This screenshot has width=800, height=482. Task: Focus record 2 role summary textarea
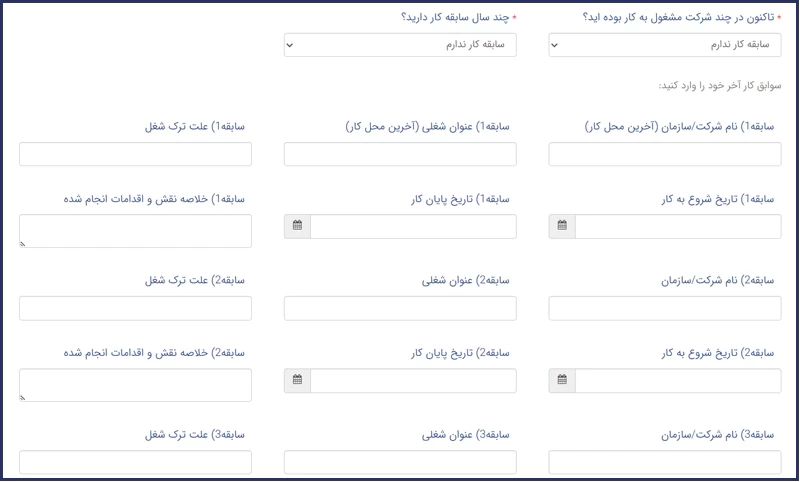135,385
